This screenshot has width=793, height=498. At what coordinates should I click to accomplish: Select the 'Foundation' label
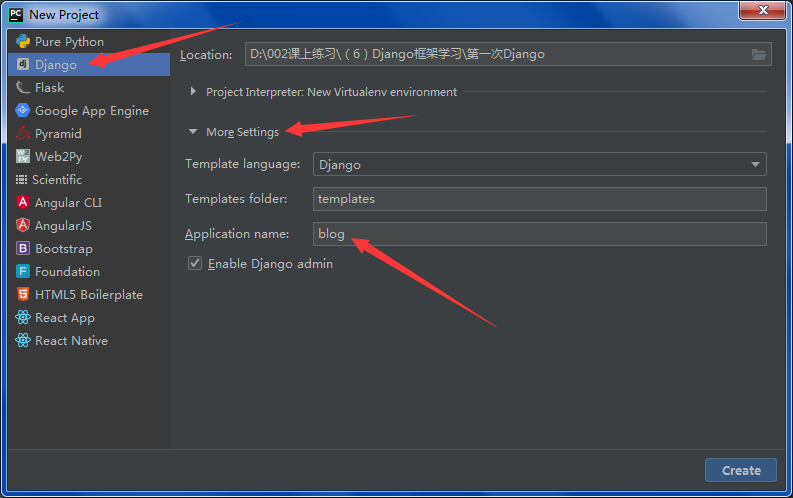[67, 271]
